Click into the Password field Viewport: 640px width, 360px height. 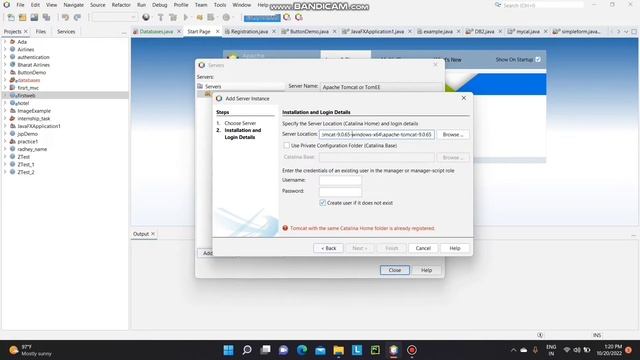(x=340, y=191)
